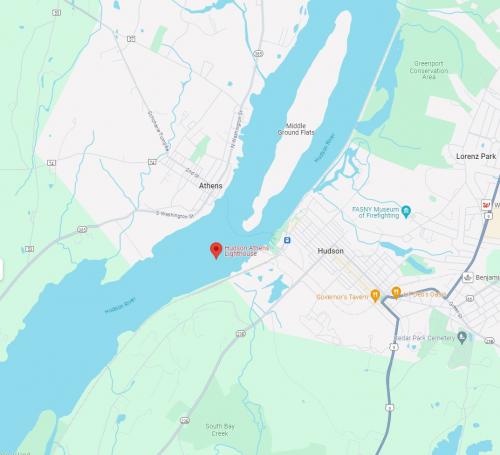The image size is (500, 455).
Task: Open the Cedar Park Cemetery text label
Action: (424, 338)
